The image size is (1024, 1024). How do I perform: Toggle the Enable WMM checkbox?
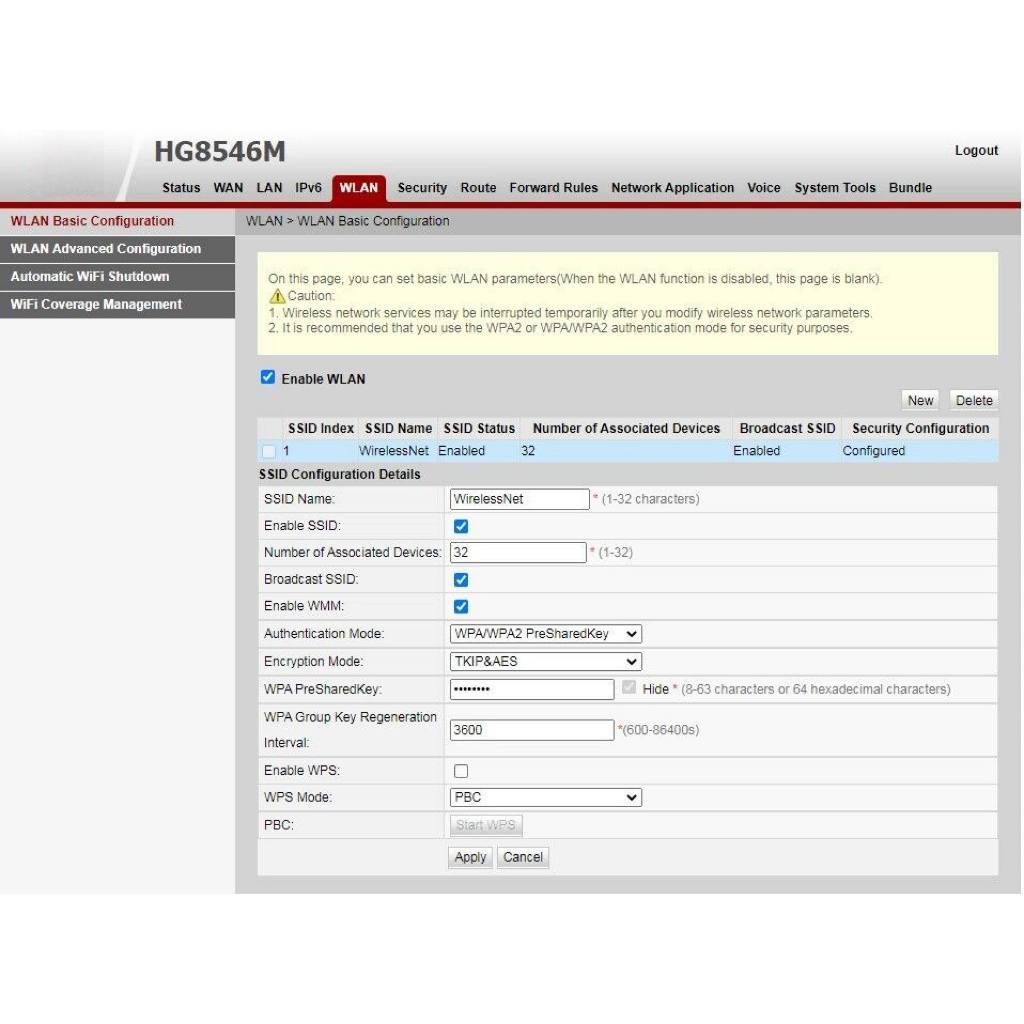point(461,607)
